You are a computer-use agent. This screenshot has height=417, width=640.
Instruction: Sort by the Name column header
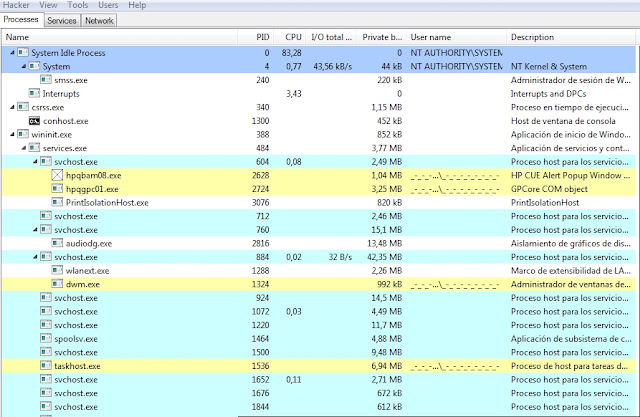click(x=120, y=37)
